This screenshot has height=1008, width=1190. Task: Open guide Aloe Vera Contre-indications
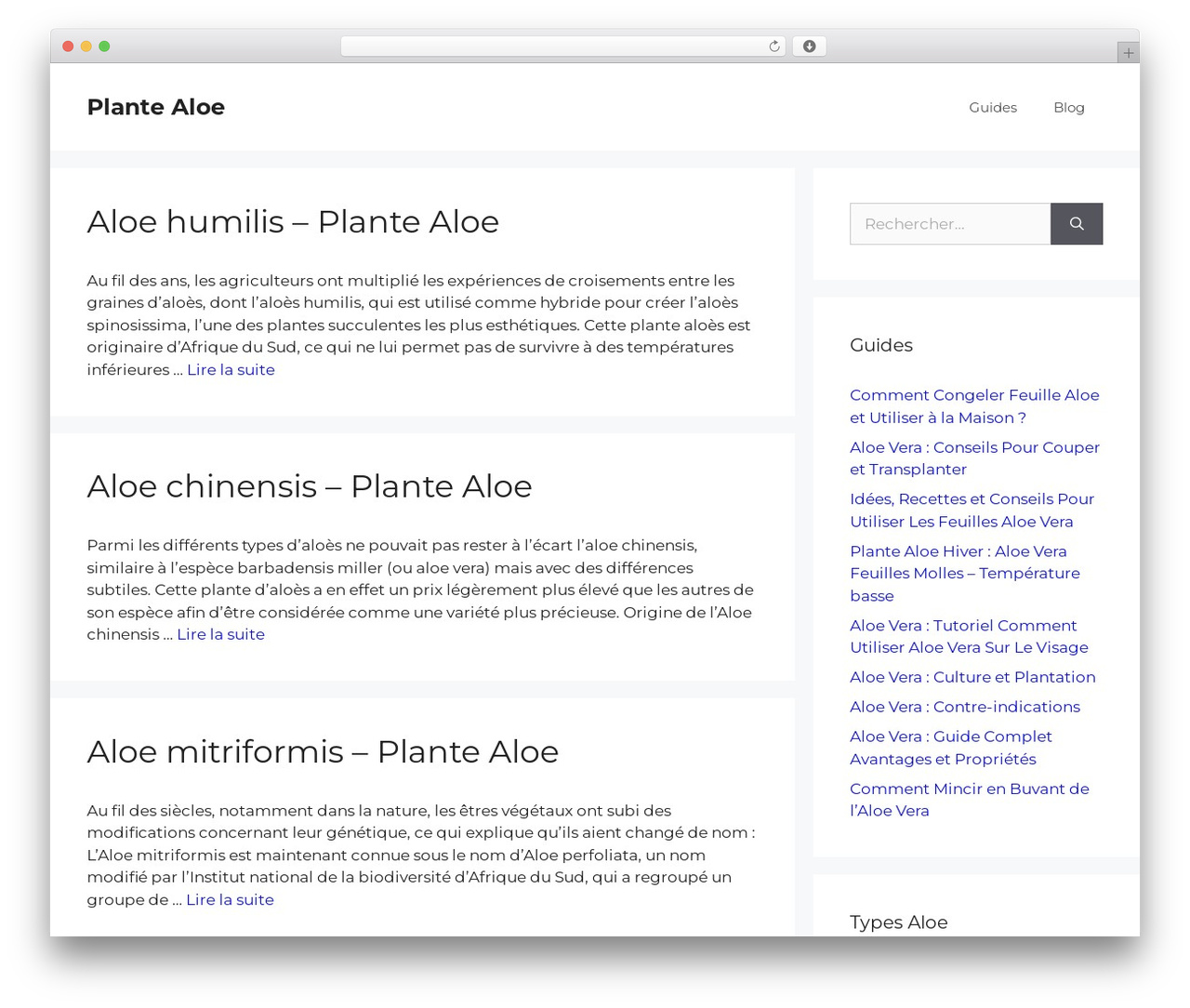965,708
